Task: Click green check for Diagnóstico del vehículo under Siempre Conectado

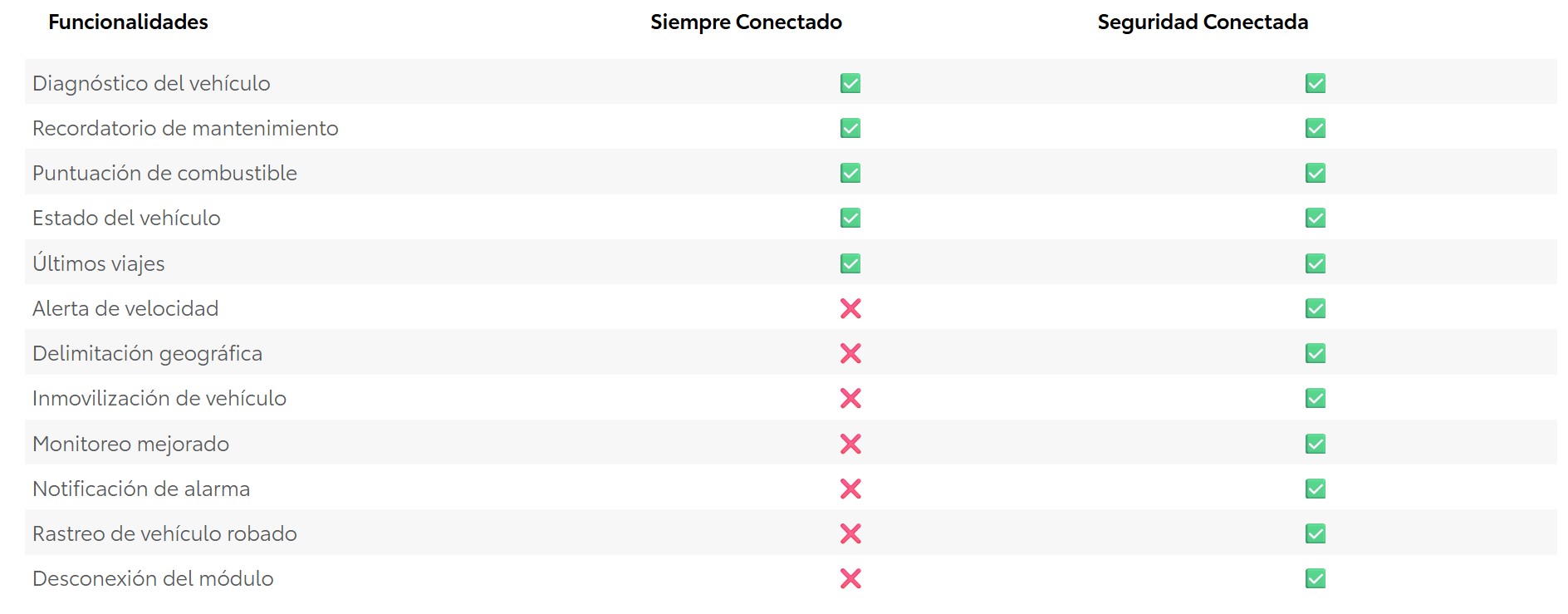Action: pyautogui.click(x=850, y=83)
